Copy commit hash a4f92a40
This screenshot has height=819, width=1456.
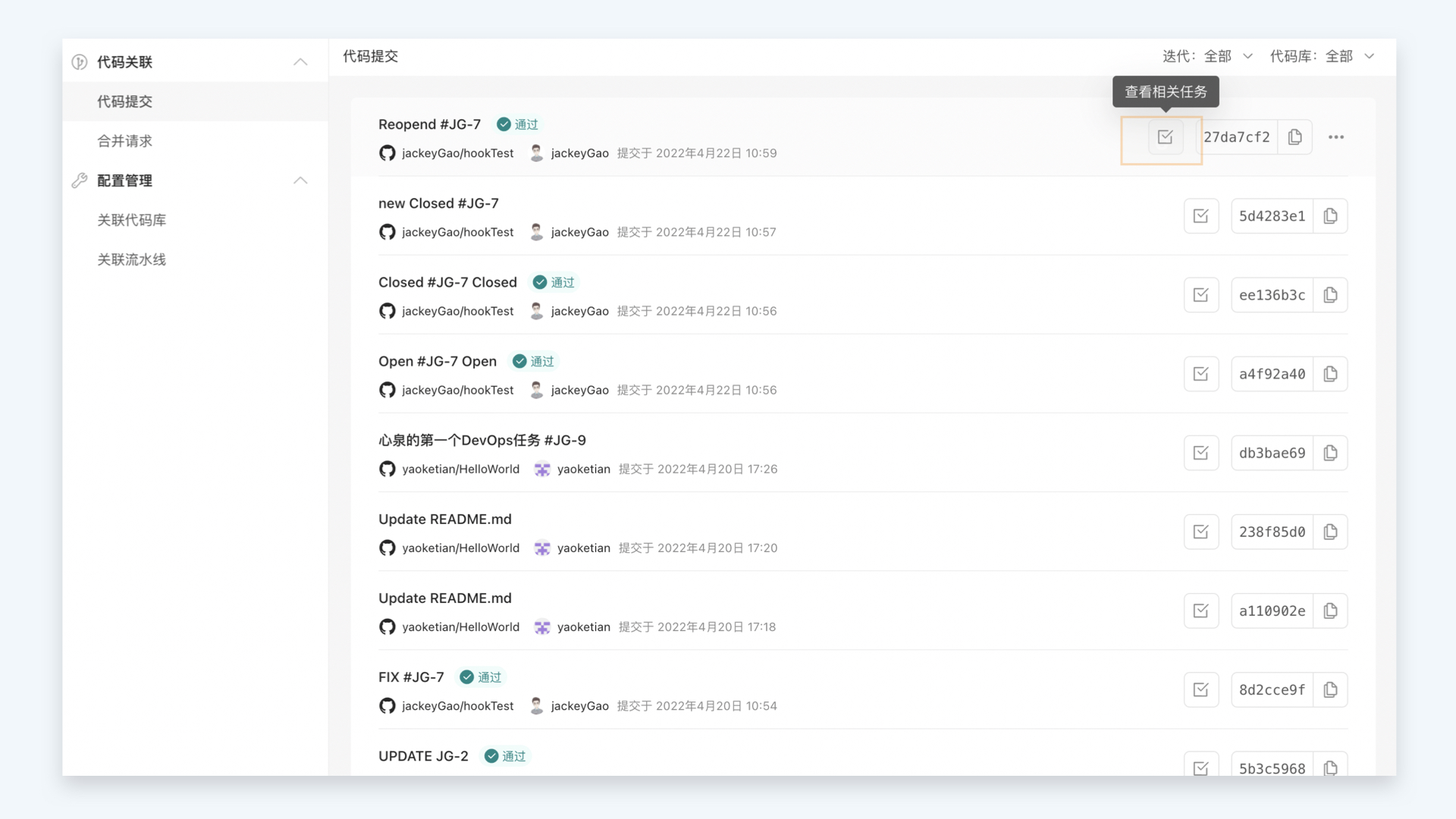coord(1330,374)
